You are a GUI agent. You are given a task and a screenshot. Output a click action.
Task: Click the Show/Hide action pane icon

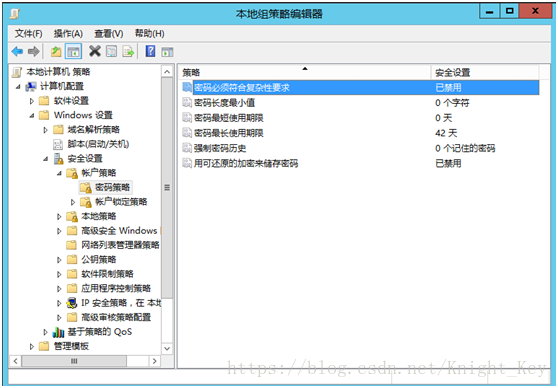coord(167,52)
